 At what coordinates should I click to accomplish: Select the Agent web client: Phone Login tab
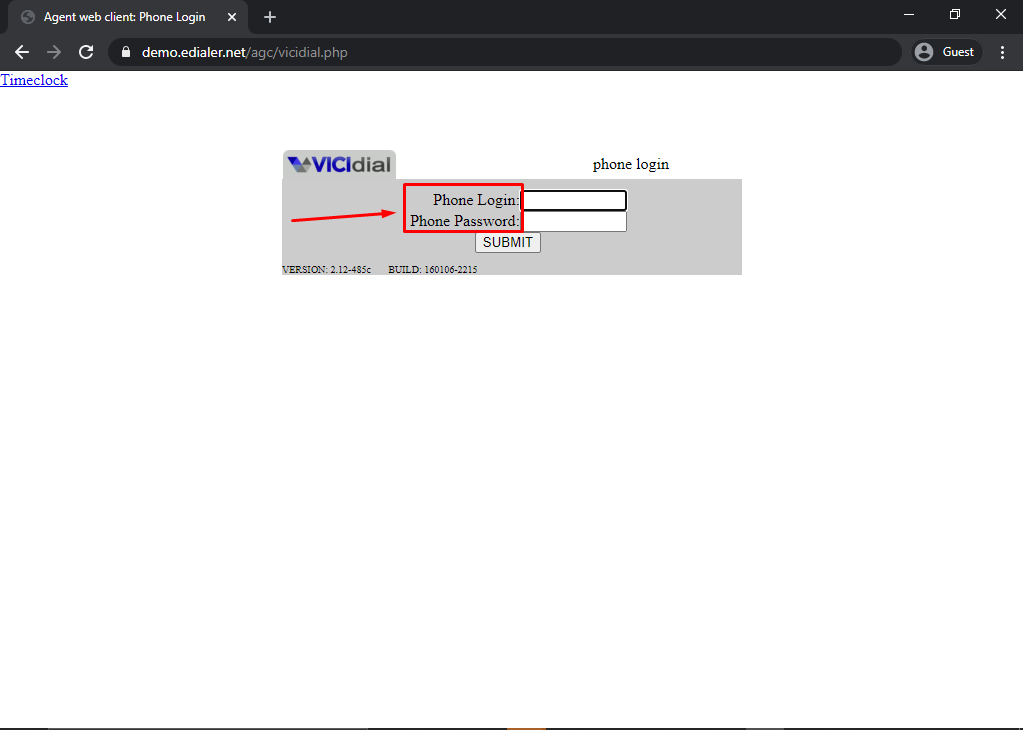(128, 17)
